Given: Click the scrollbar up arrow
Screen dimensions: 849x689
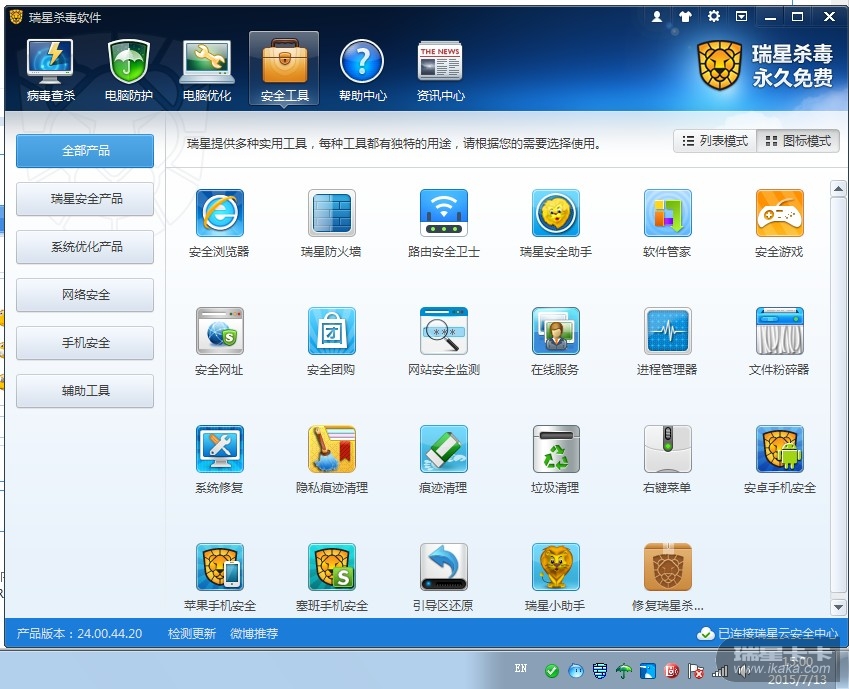Looking at the screenshot, I should pyautogui.click(x=838, y=189).
